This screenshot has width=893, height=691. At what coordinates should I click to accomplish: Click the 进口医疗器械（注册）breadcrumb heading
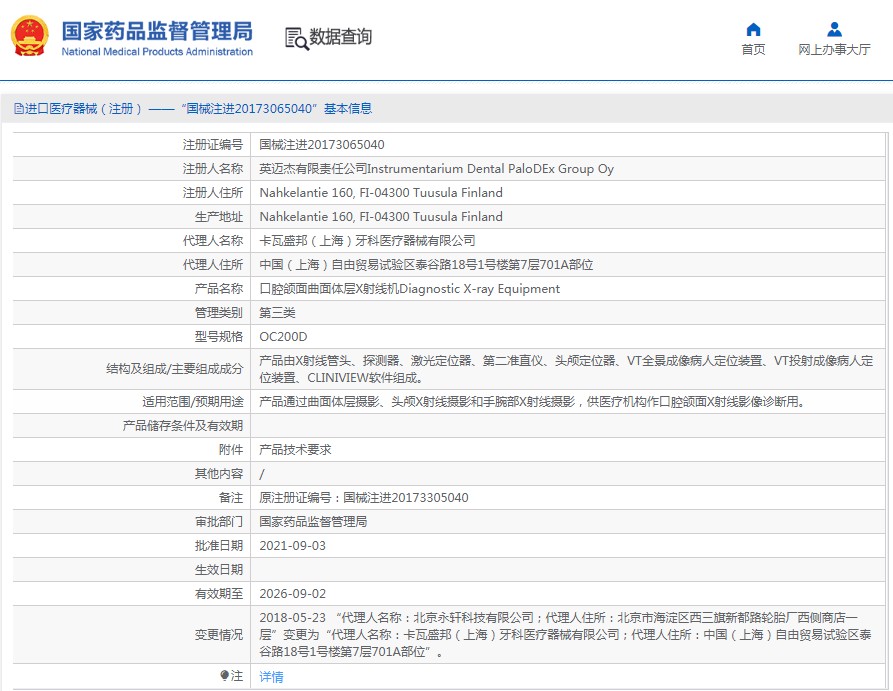pos(83,108)
